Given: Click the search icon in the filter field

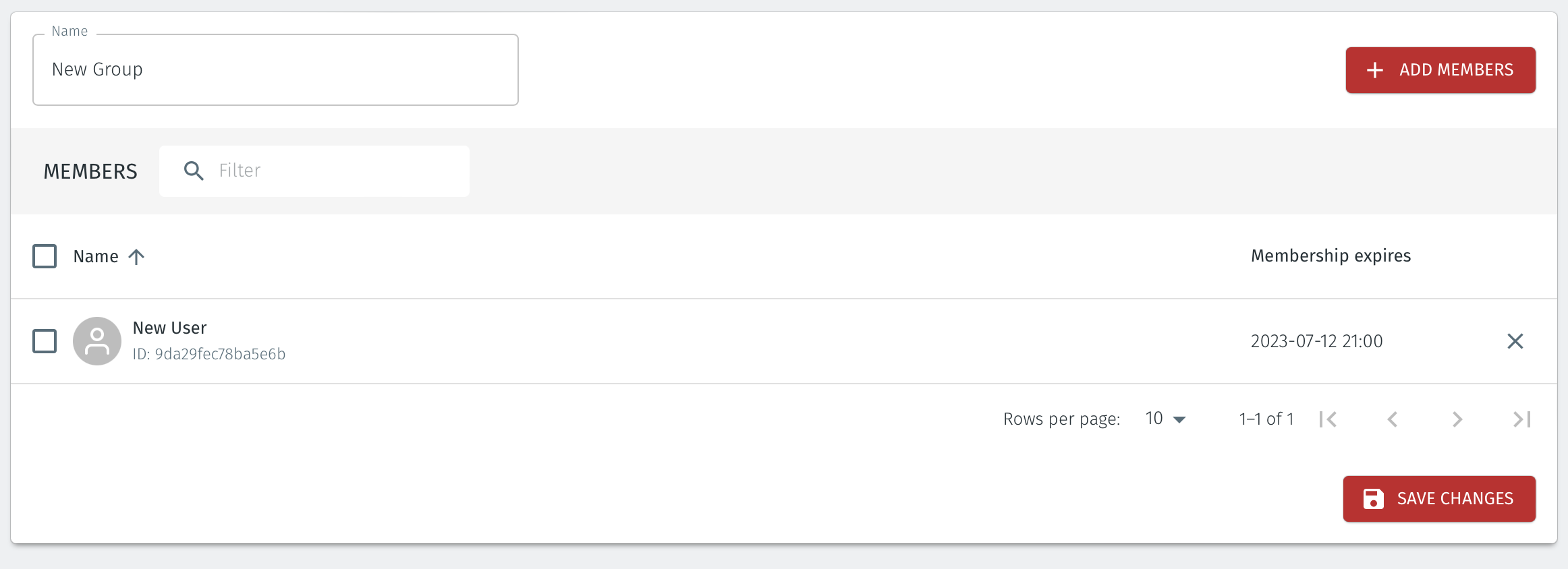Looking at the screenshot, I should pyautogui.click(x=194, y=171).
